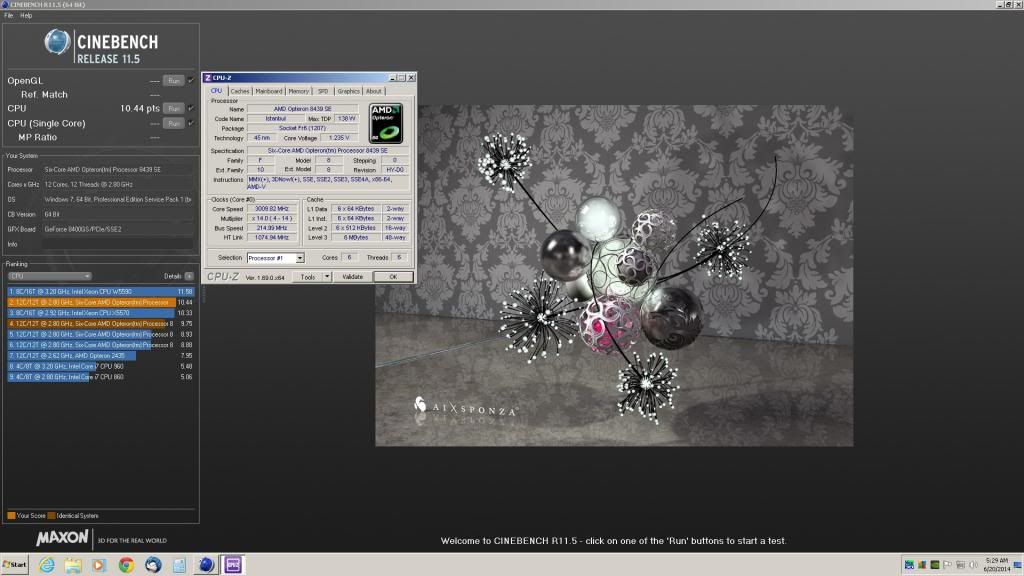
Task: Click the Cinebench taskbar icon
Action: click(x=205, y=565)
